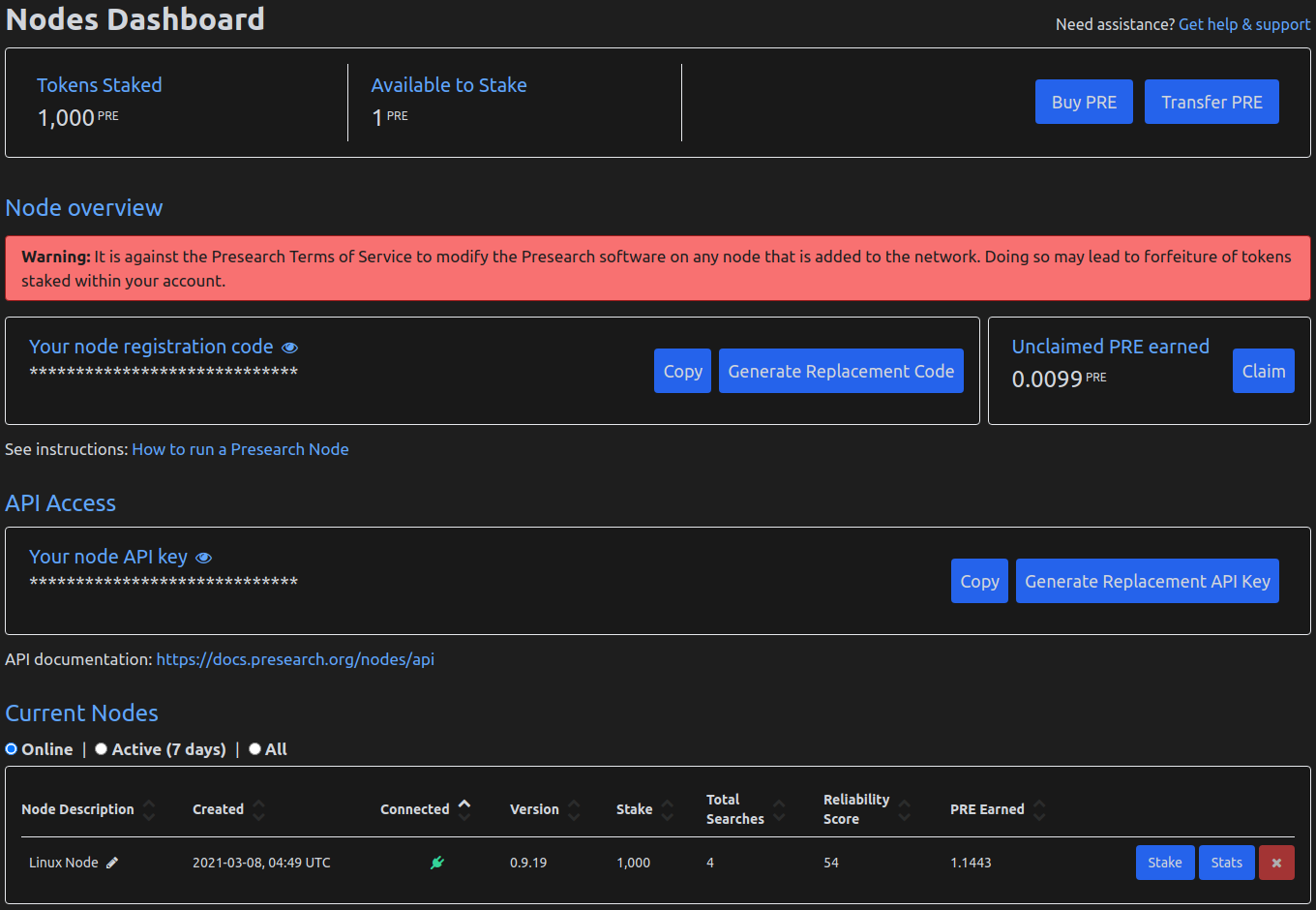Click version 0.9.19 cell

click(528, 863)
